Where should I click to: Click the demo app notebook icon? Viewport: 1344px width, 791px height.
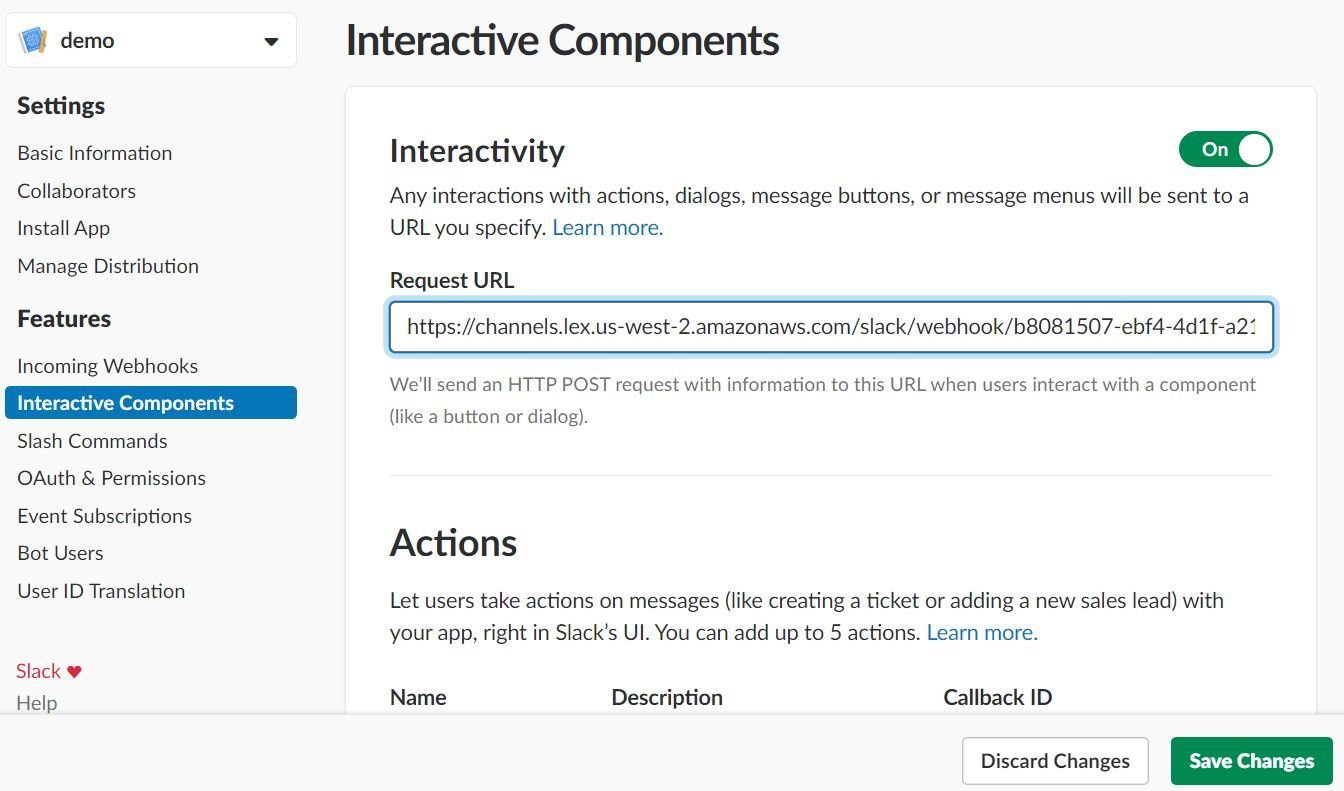pyautogui.click(x=33, y=41)
